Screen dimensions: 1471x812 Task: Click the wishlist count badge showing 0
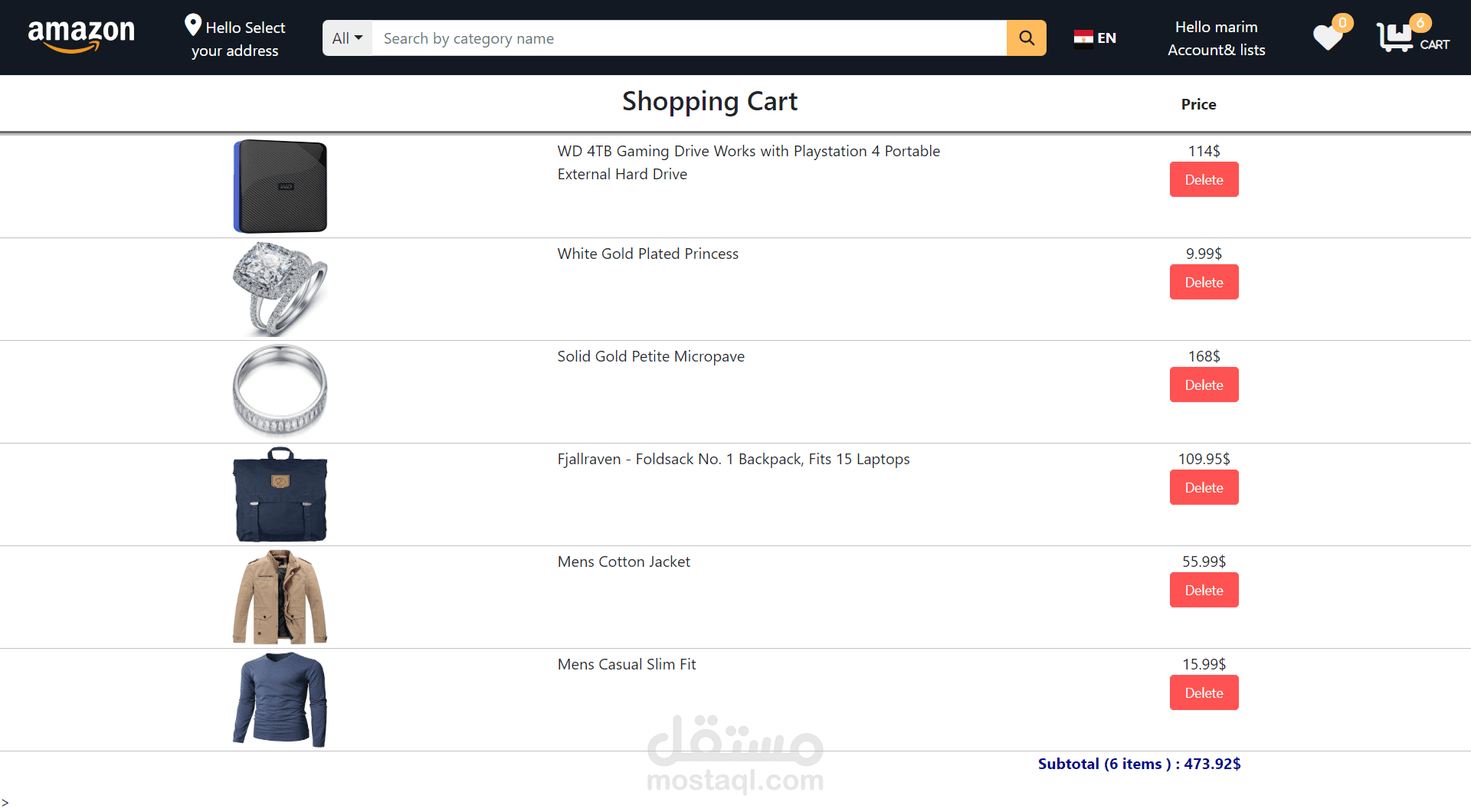point(1342,23)
